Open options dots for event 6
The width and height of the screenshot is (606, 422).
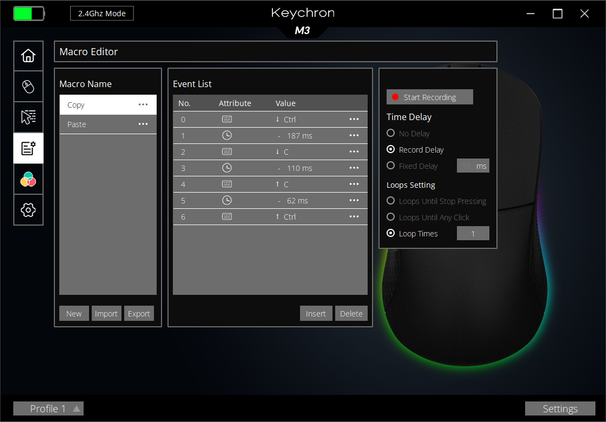point(354,216)
